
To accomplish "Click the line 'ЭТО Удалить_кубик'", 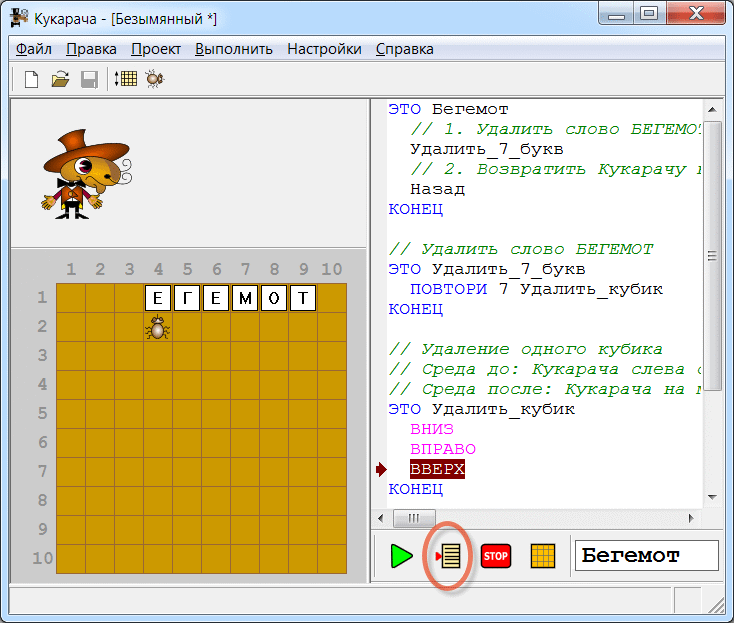I will click(481, 409).
